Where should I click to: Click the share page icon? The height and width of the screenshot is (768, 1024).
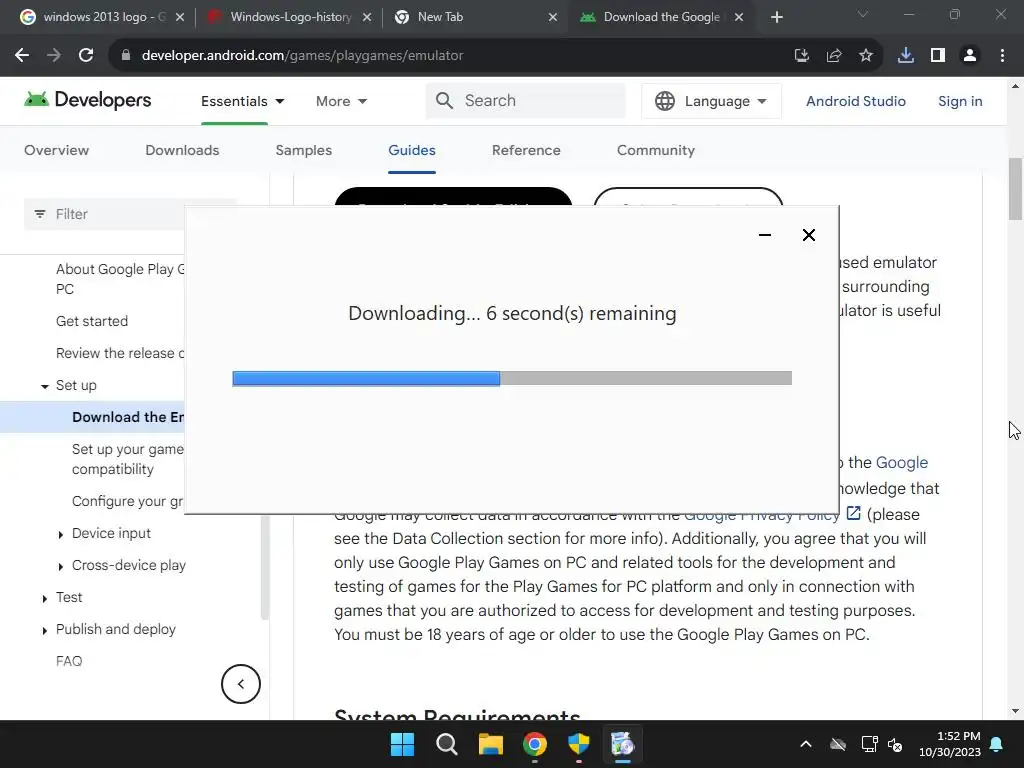coord(834,56)
